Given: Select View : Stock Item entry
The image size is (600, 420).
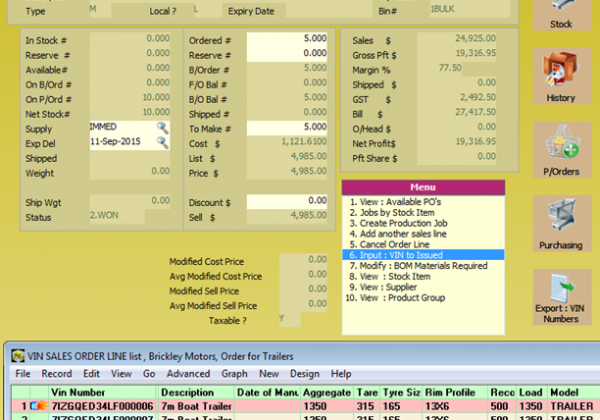Looking at the screenshot, I should (x=423, y=277).
